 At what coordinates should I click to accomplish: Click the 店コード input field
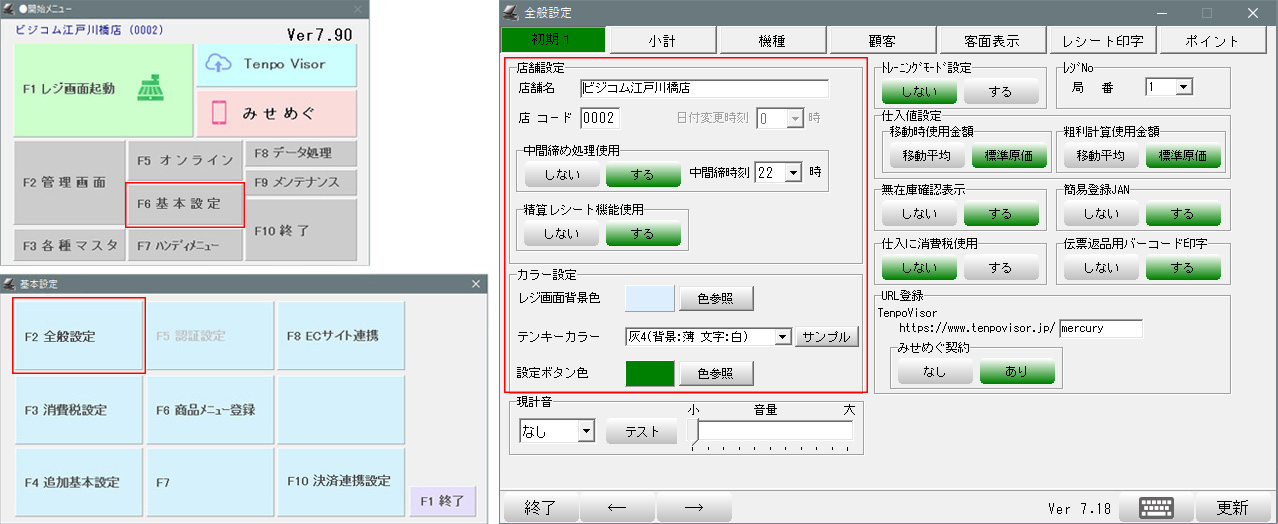[x=600, y=118]
